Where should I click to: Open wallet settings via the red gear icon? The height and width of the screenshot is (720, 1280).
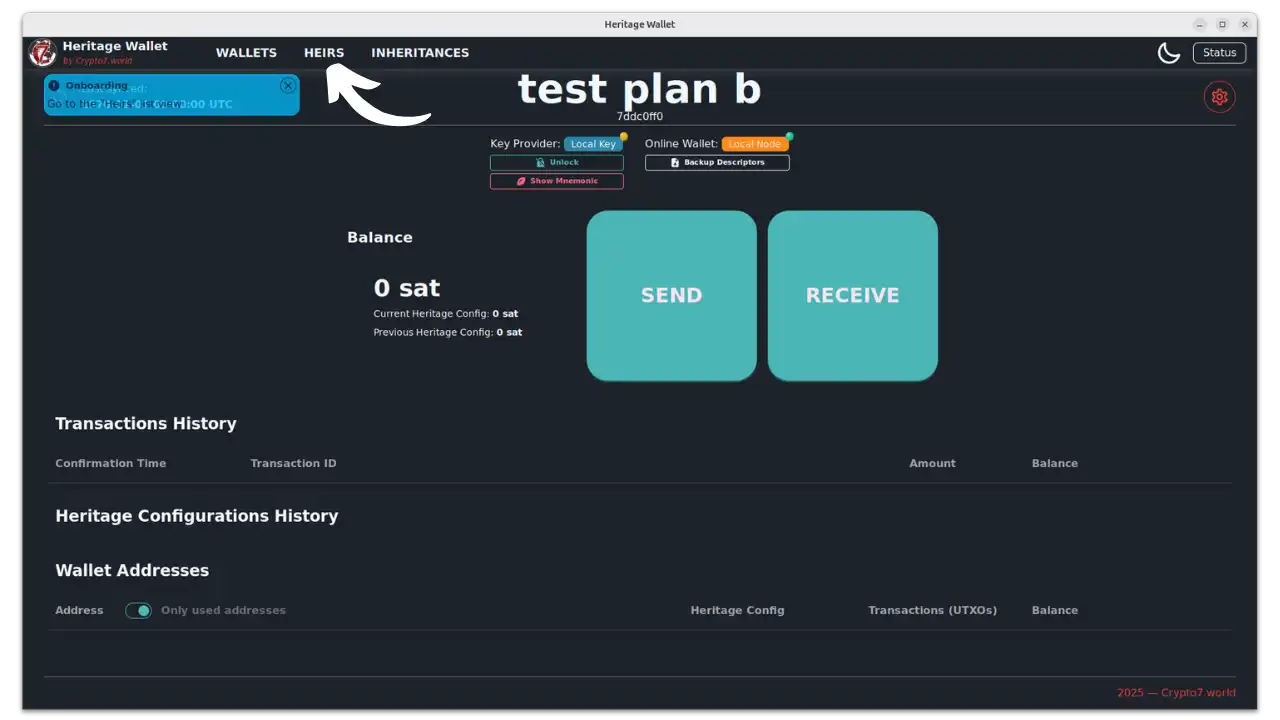[x=1219, y=96]
